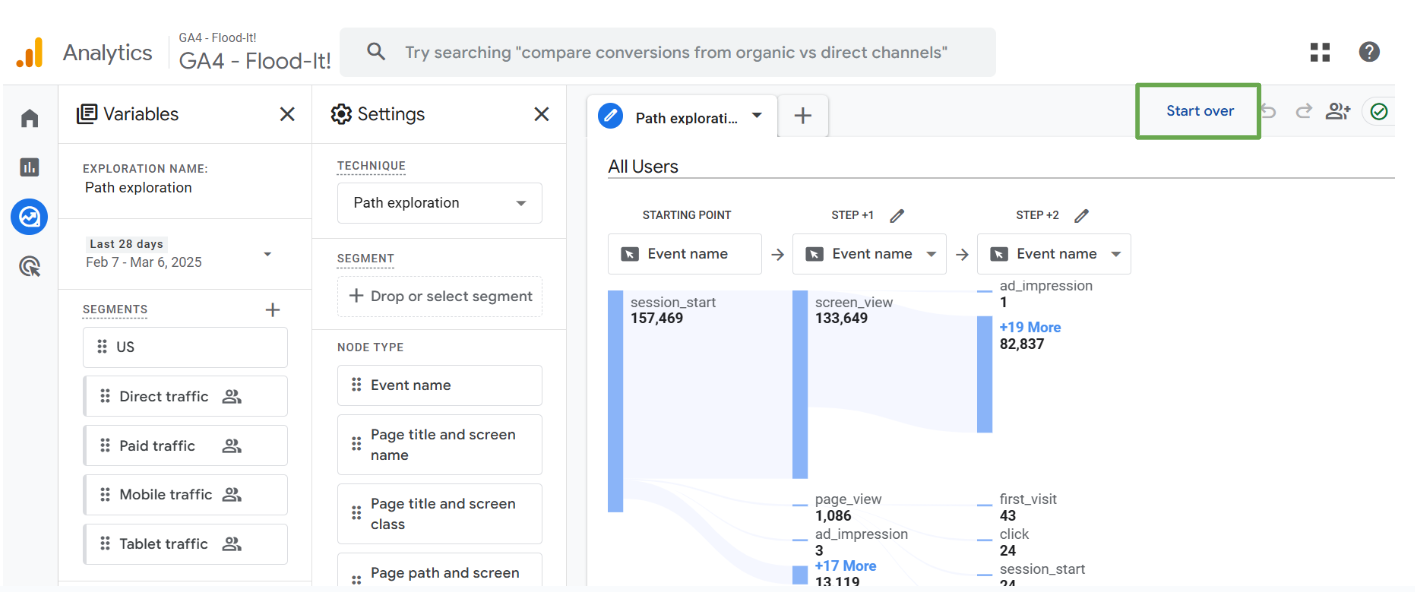Edit STEP +1 with pencil icon

point(897,216)
